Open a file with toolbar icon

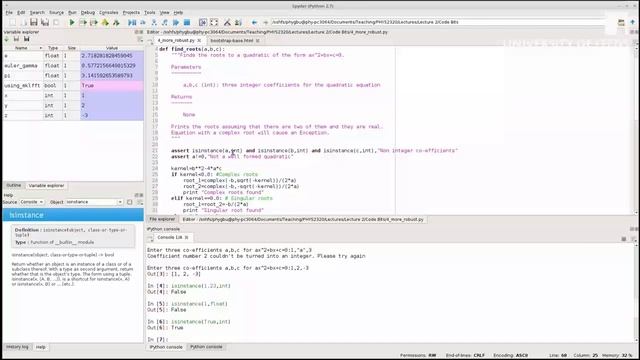(23, 22)
